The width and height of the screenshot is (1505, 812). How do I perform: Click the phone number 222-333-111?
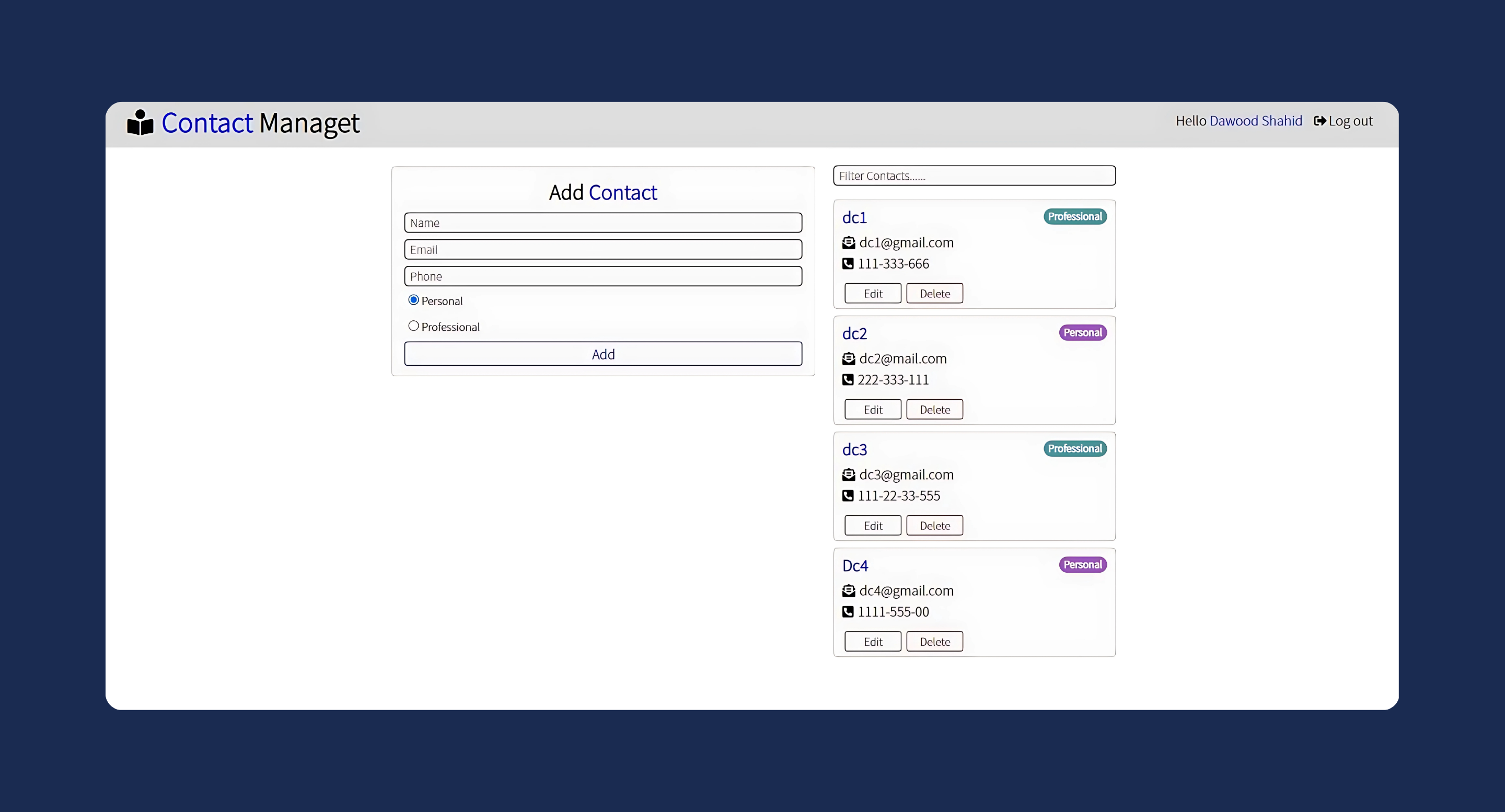[x=893, y=380]
